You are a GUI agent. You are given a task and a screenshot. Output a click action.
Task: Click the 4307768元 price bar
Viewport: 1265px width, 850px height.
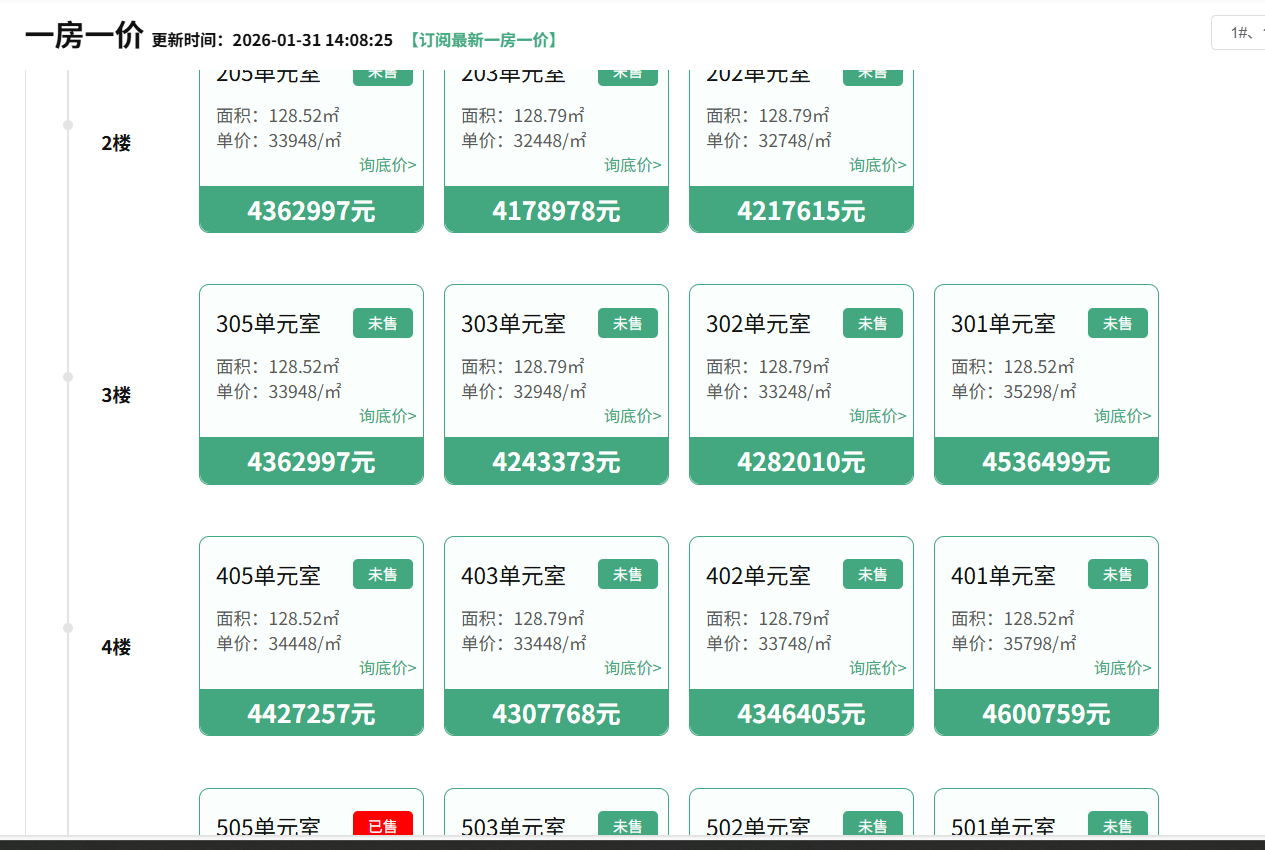pos(556,713)
